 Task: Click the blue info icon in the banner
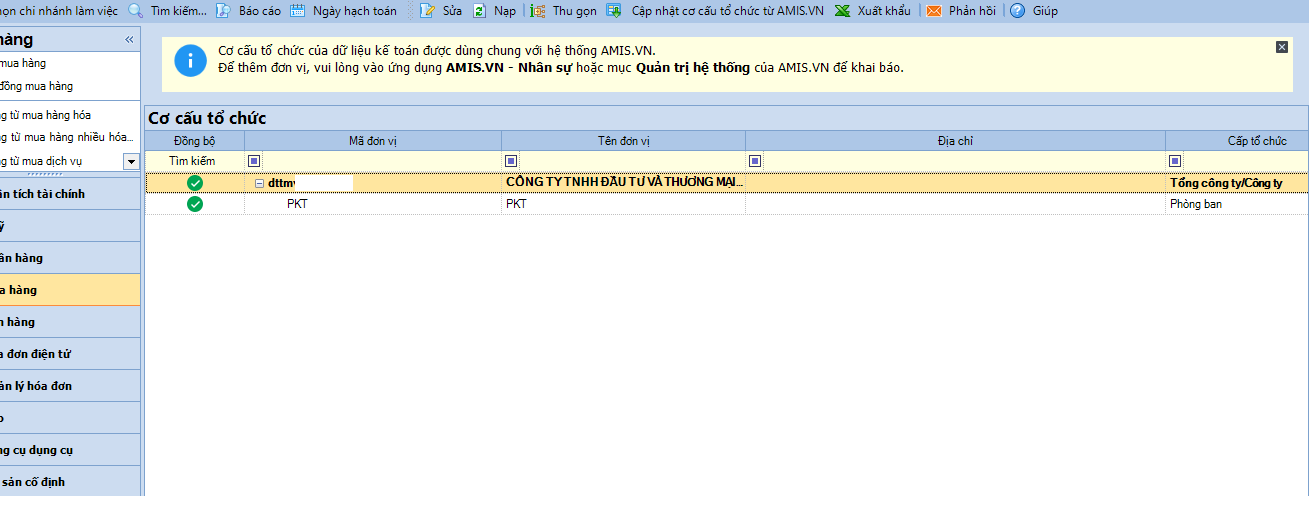point(190,60)
